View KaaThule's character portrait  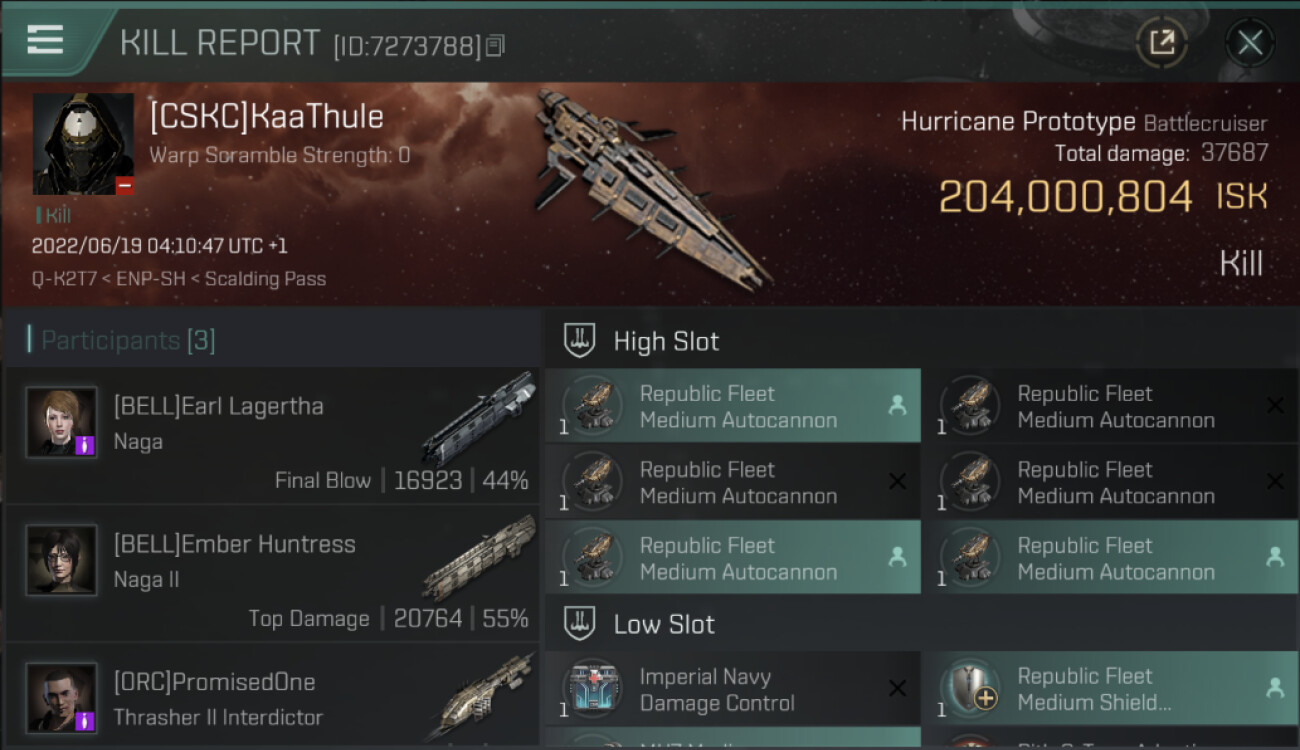(83, 144)
